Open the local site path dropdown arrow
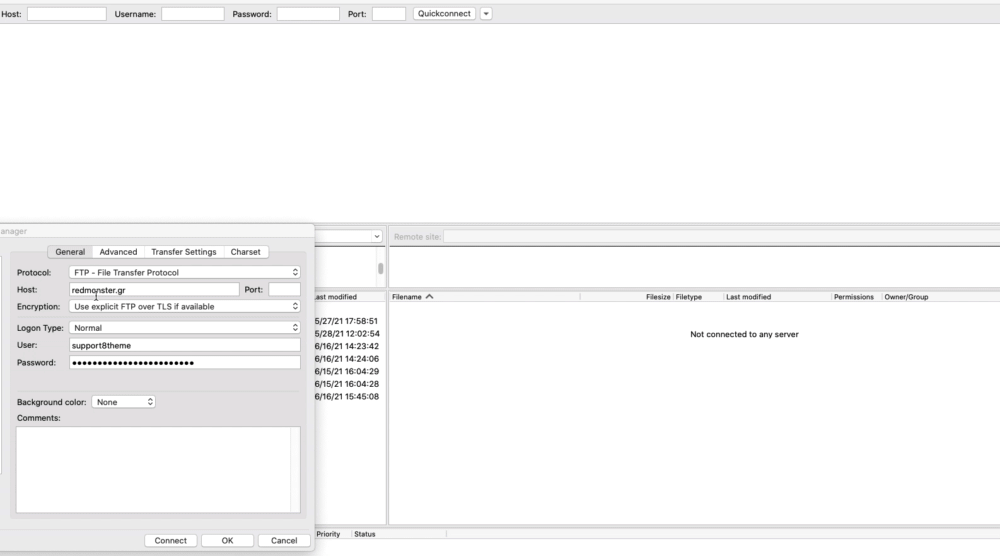The width and height of the screenshot is (1000, 556). click(377, 237)
